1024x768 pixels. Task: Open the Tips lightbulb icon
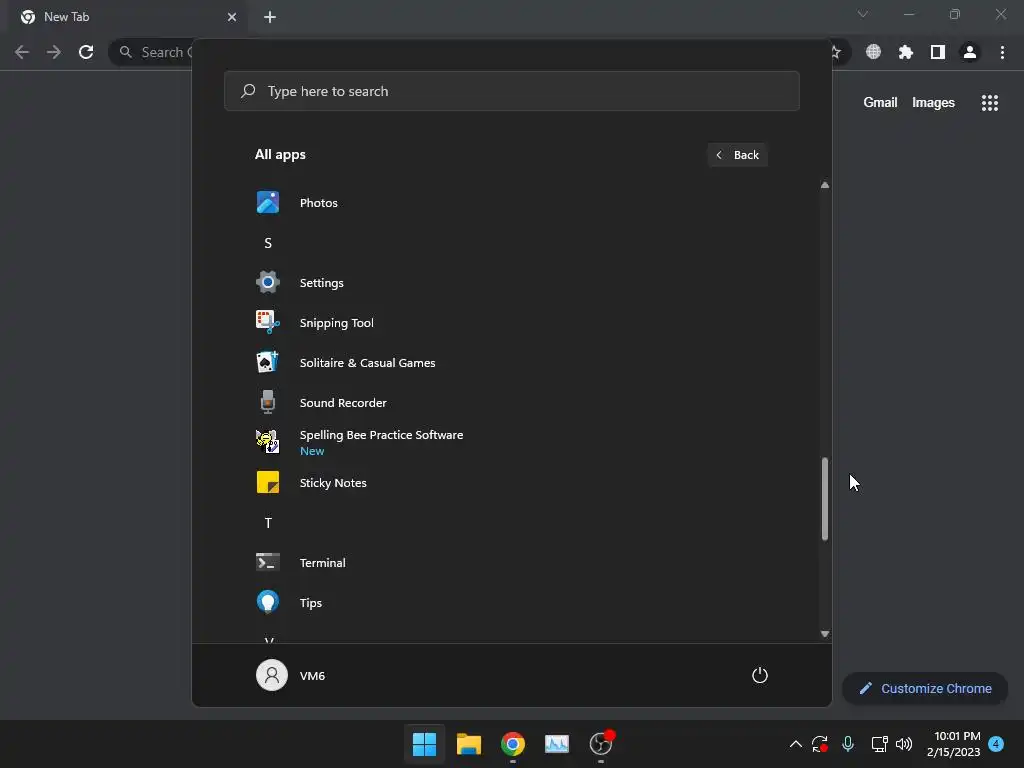(x=268, y=602)
